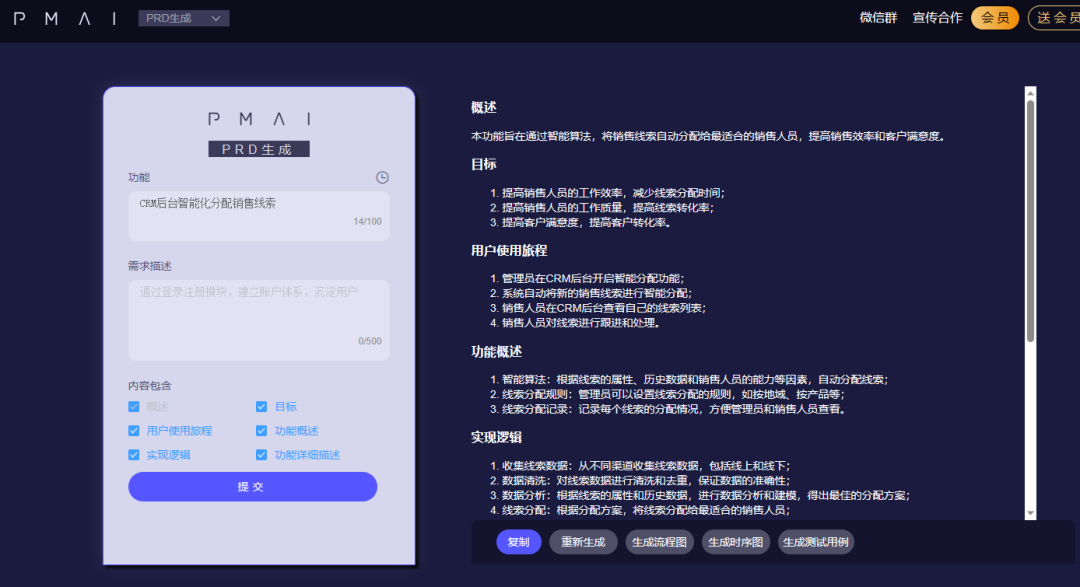
Task: Open the PRD生成 mode dropdown
Action: click(183, 17)
